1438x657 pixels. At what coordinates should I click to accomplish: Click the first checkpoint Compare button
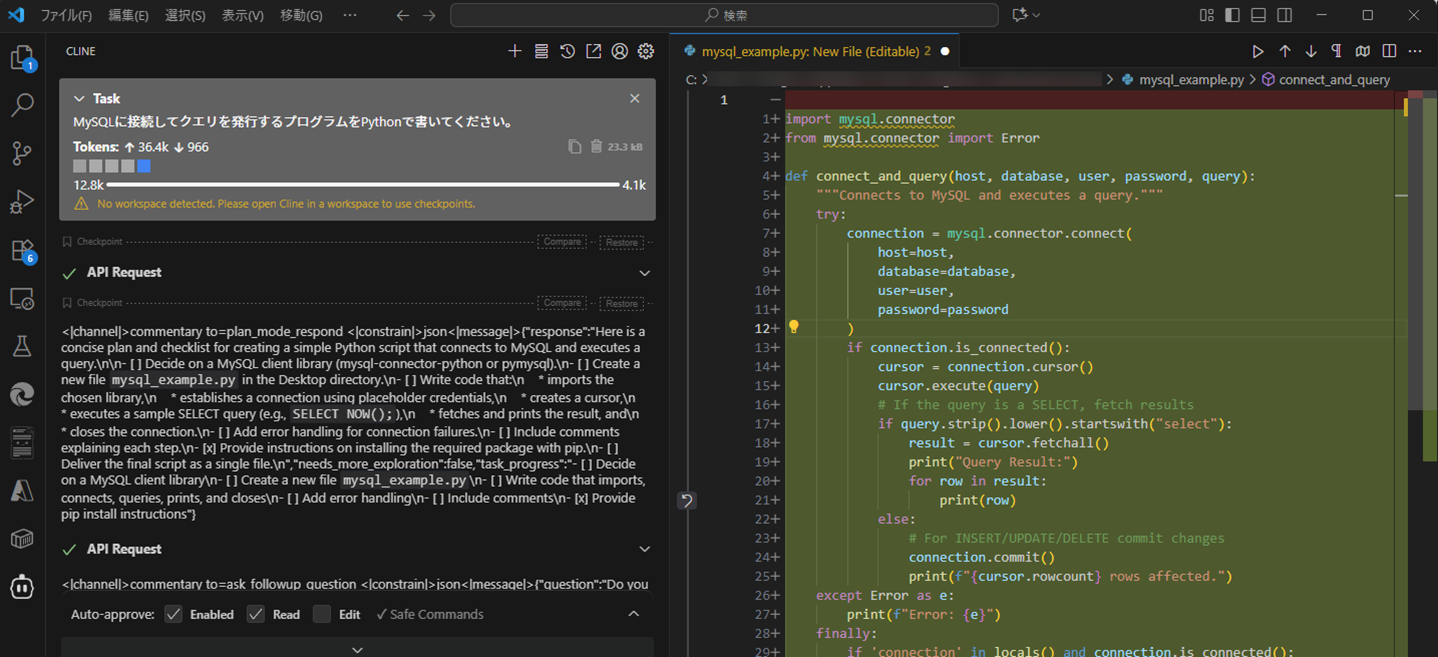(562, 242)
